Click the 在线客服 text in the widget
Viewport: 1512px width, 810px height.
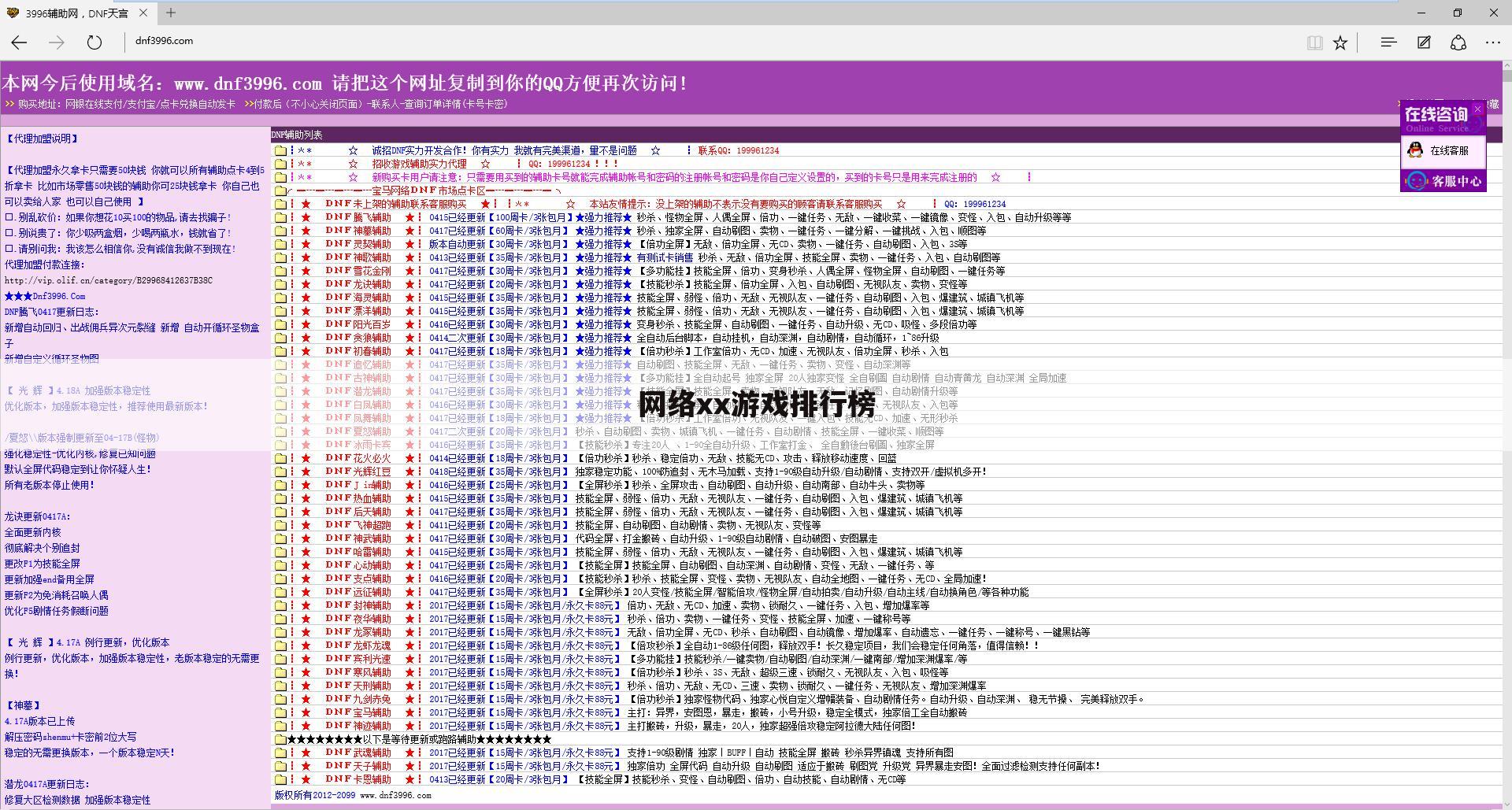(x=1449, y=150)
